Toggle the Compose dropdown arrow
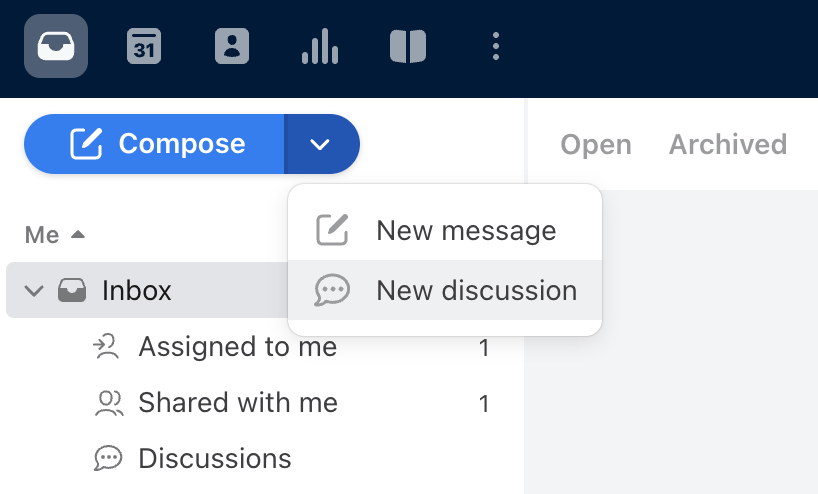The width and height of the screenshot is (818, 494). click(x=320, y=144)
